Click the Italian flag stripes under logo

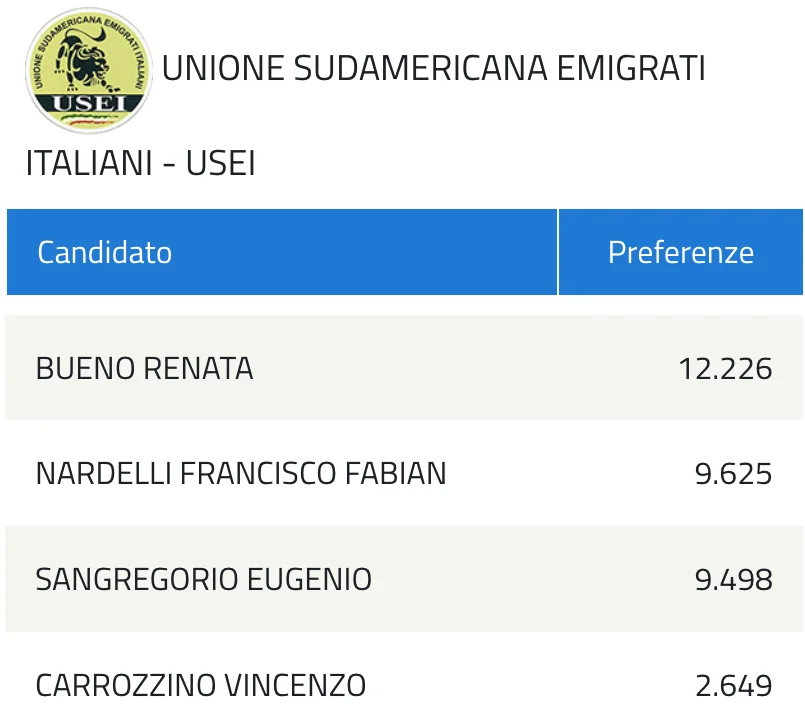[x=90, y=120]
